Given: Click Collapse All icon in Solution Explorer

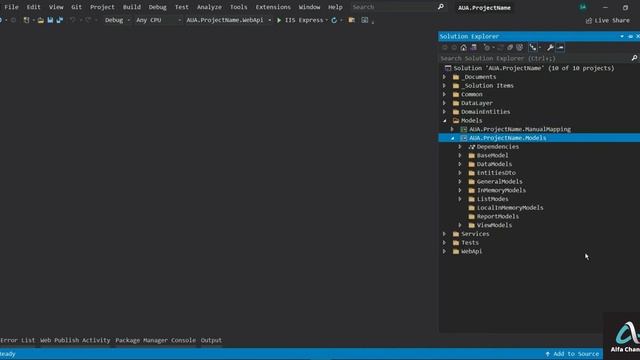Looking at the screenshot, I should (510, 48).
